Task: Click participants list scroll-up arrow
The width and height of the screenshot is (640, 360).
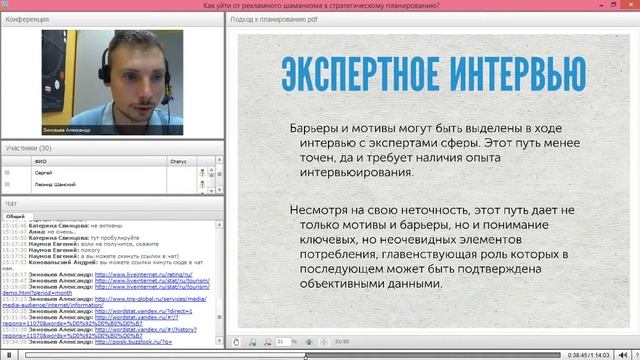Action: [x=220, y=160]
